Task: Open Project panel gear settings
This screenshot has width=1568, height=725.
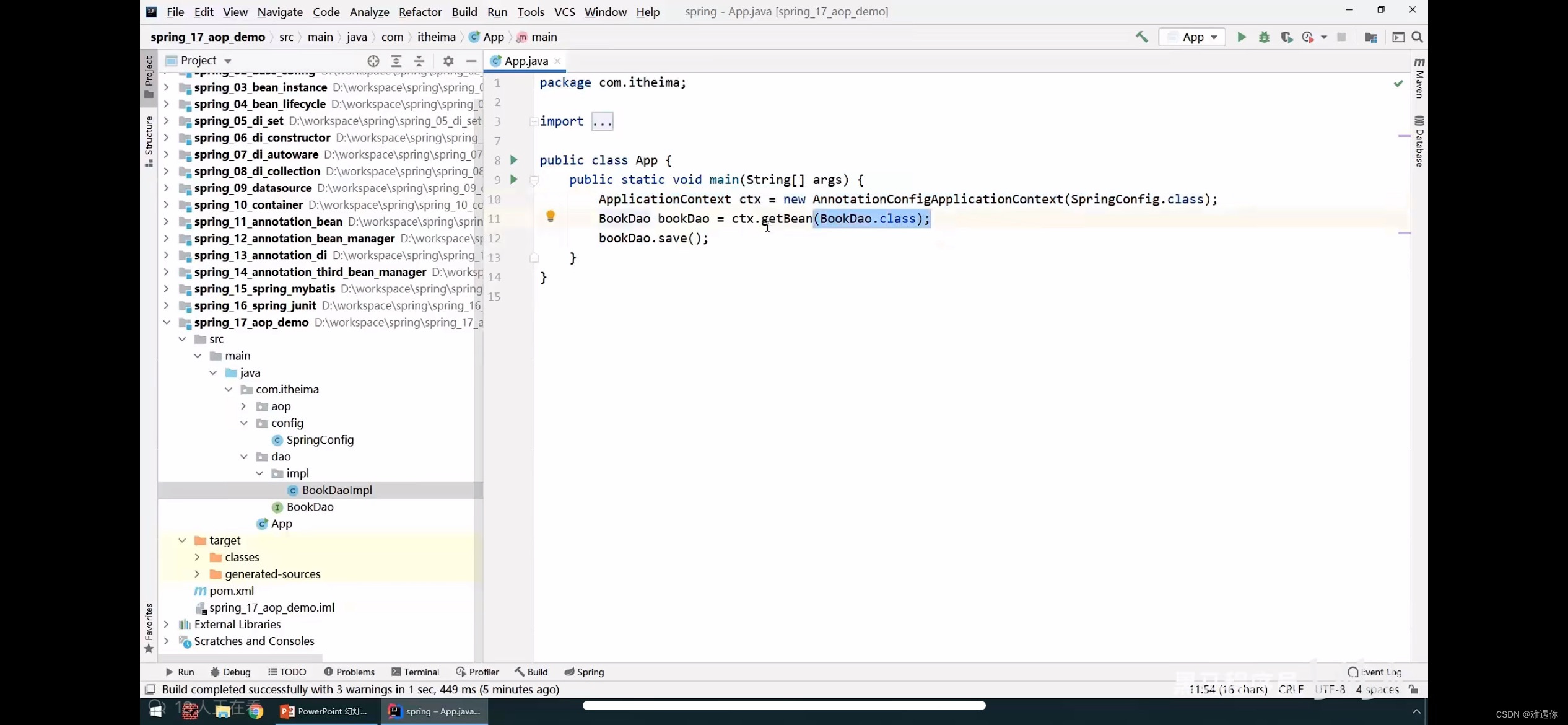Action: point(448,61)
